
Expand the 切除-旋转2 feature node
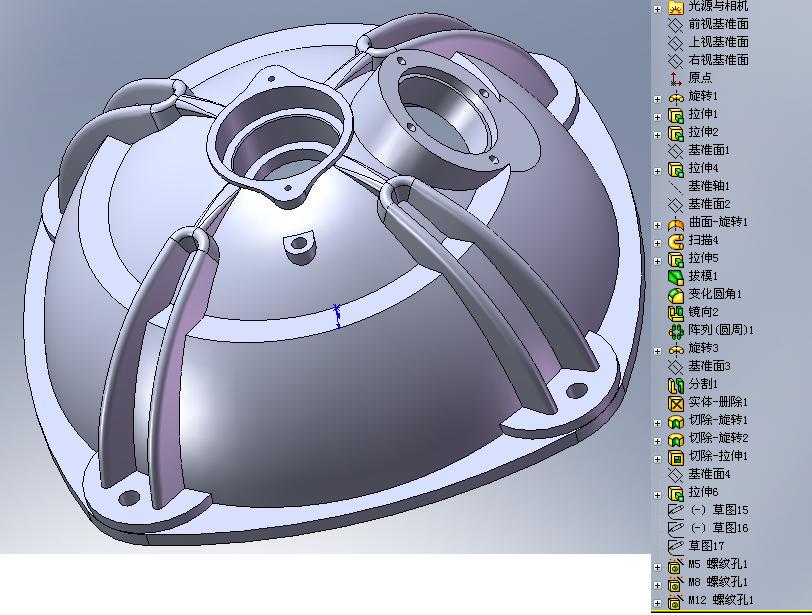click(658, 441)
